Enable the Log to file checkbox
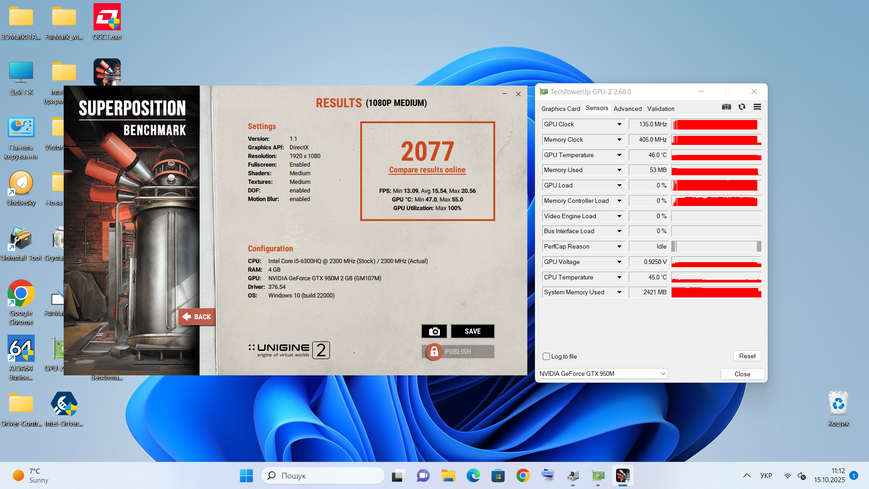The image size is (869, 489). tap(546, 356)
